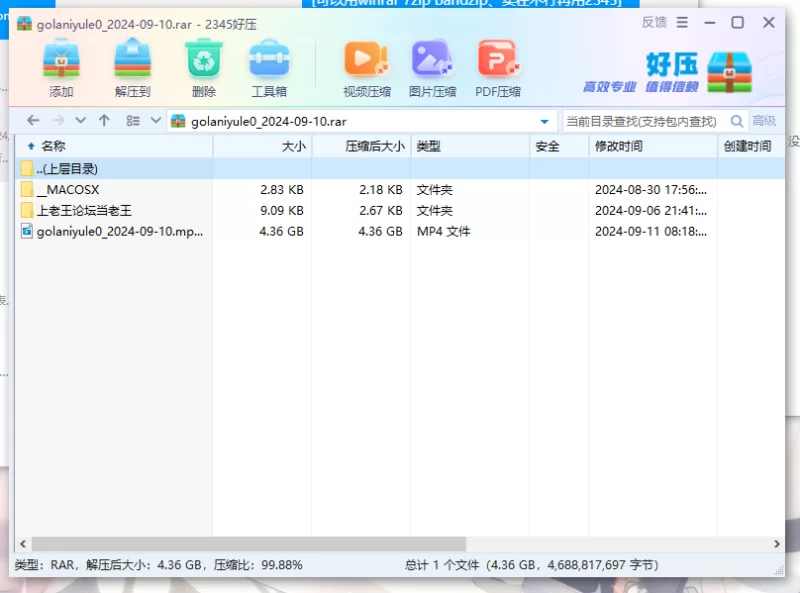Viewport: 800px width, 593px height.
Task: Click the MP4 文件 type cell
Action: pos(443,231)
